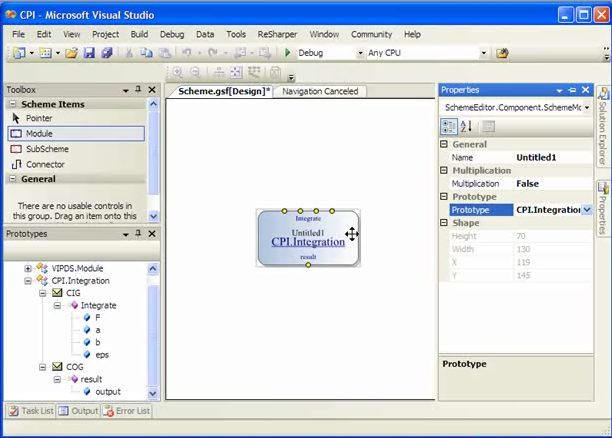Open the Prototype value dropdown arrow

587,210
